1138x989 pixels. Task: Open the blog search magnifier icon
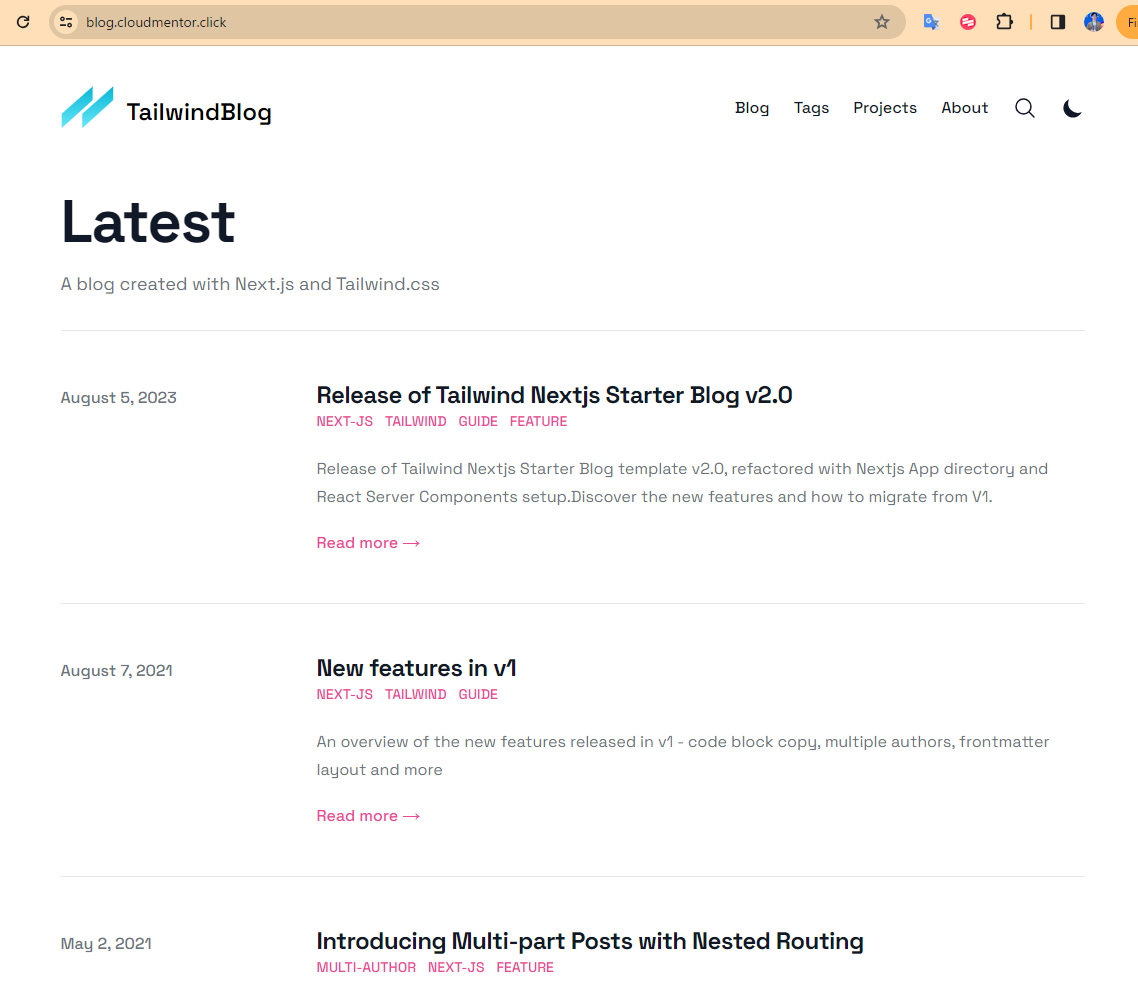pyautogui.click(x=1025, y=108)
